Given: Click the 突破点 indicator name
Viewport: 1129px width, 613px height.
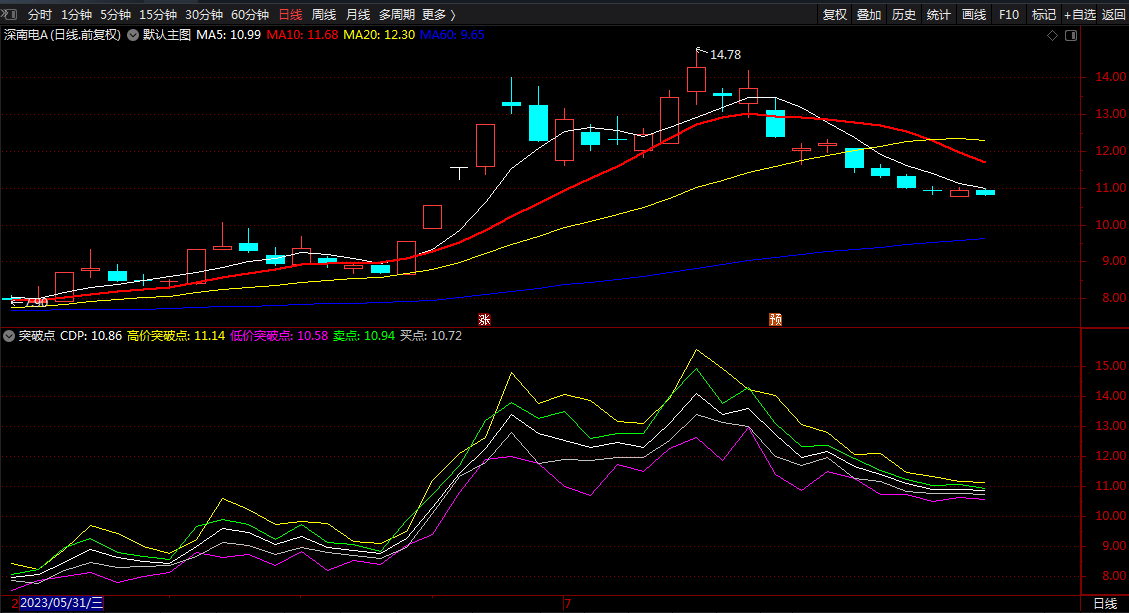Looking at the screenshot, I should click(x=37, y=336).
